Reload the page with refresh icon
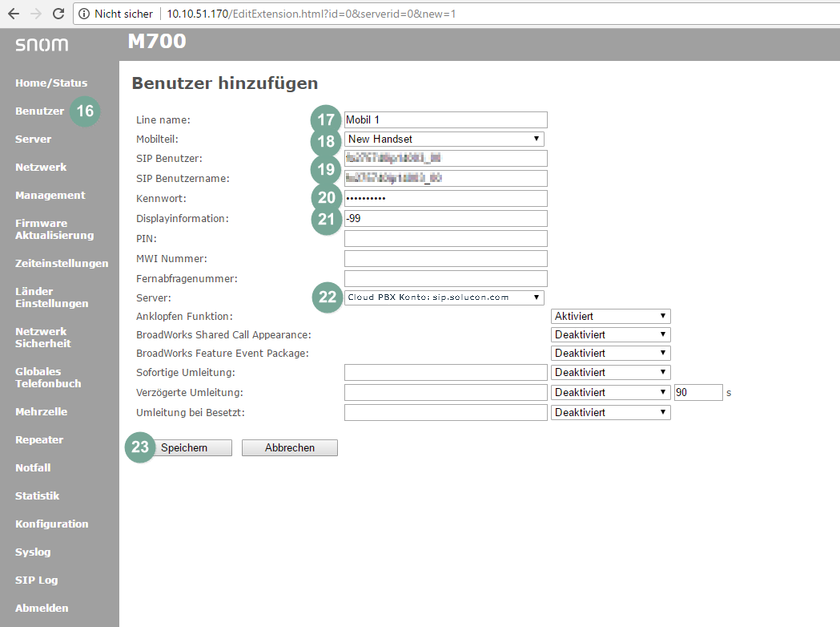Screen dimensions: 840x627 pyautogui.click(x=58, y=14)
